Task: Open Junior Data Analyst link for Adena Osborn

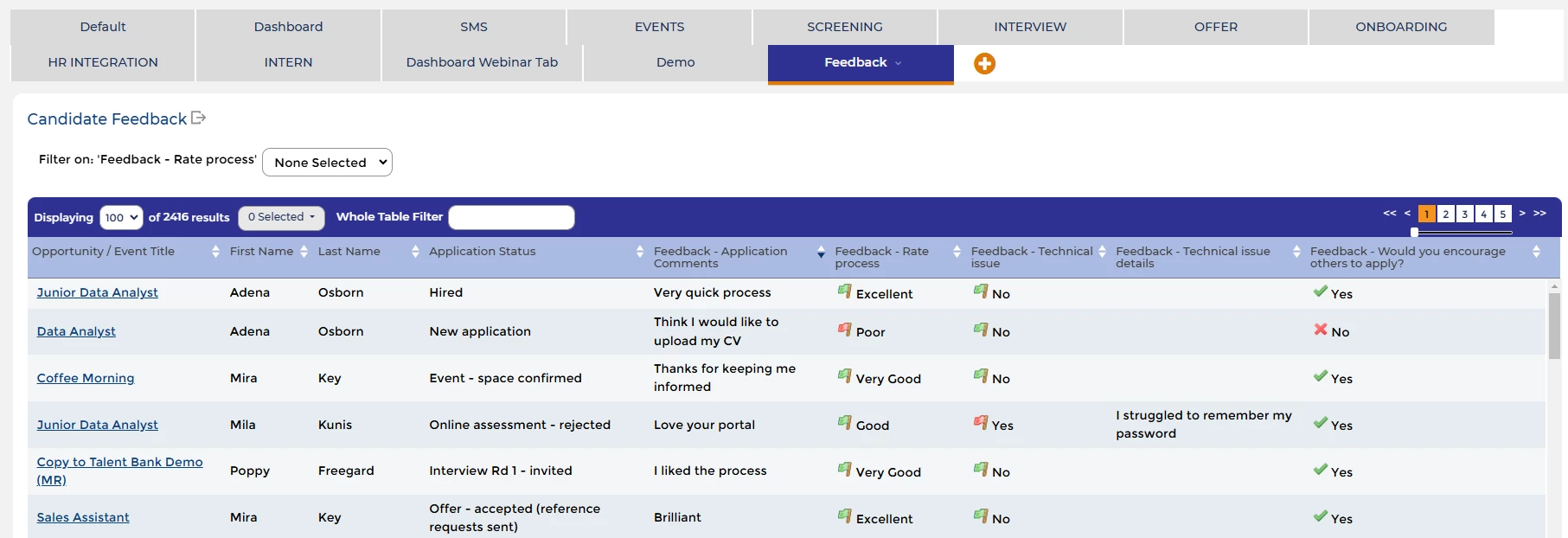Action: 97,292
